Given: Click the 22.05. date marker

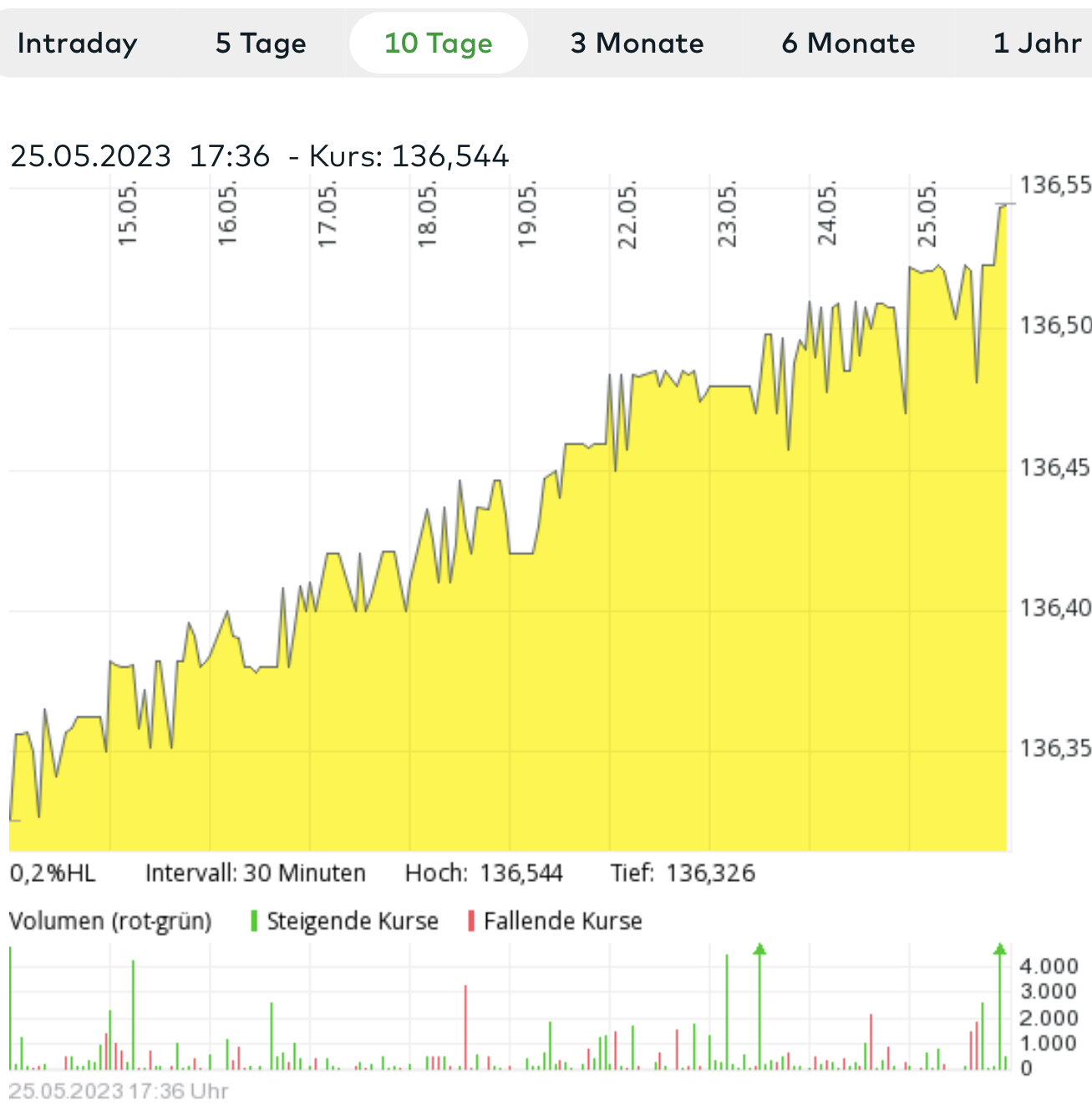Looking at the screenshot, I should click(x=627, y=215).
